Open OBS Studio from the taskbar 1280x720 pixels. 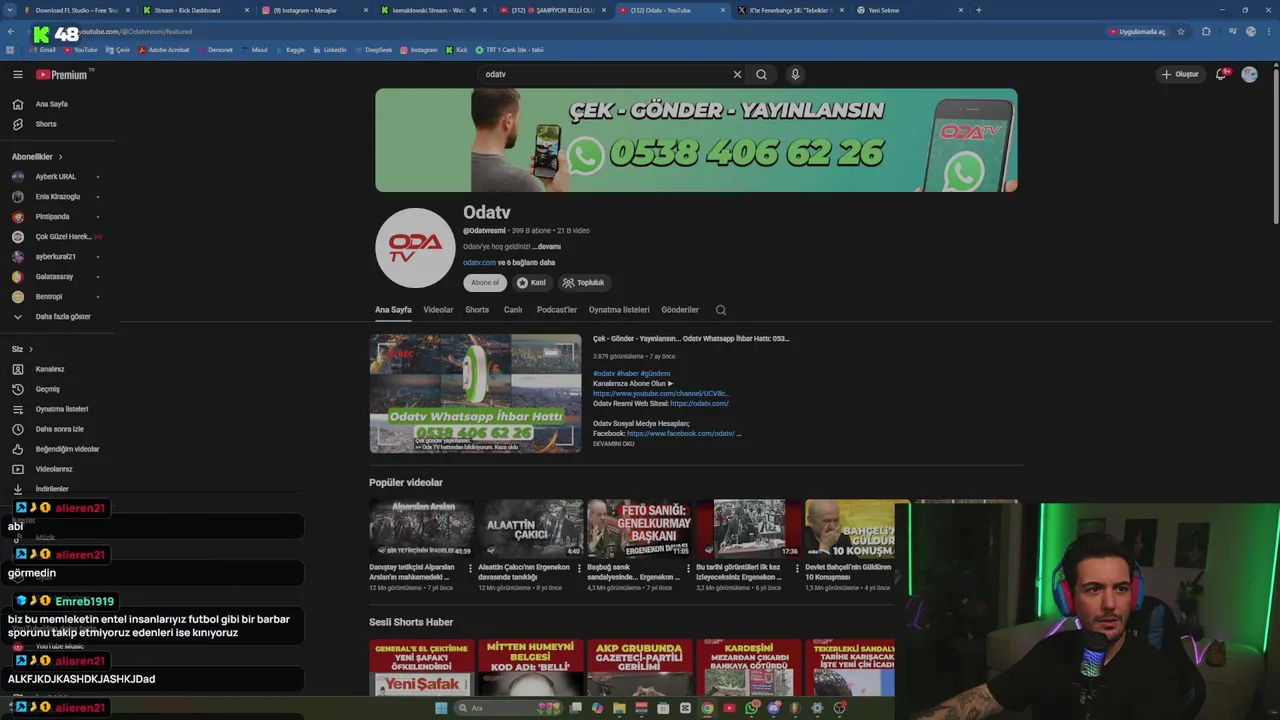(x=840, y=708)
